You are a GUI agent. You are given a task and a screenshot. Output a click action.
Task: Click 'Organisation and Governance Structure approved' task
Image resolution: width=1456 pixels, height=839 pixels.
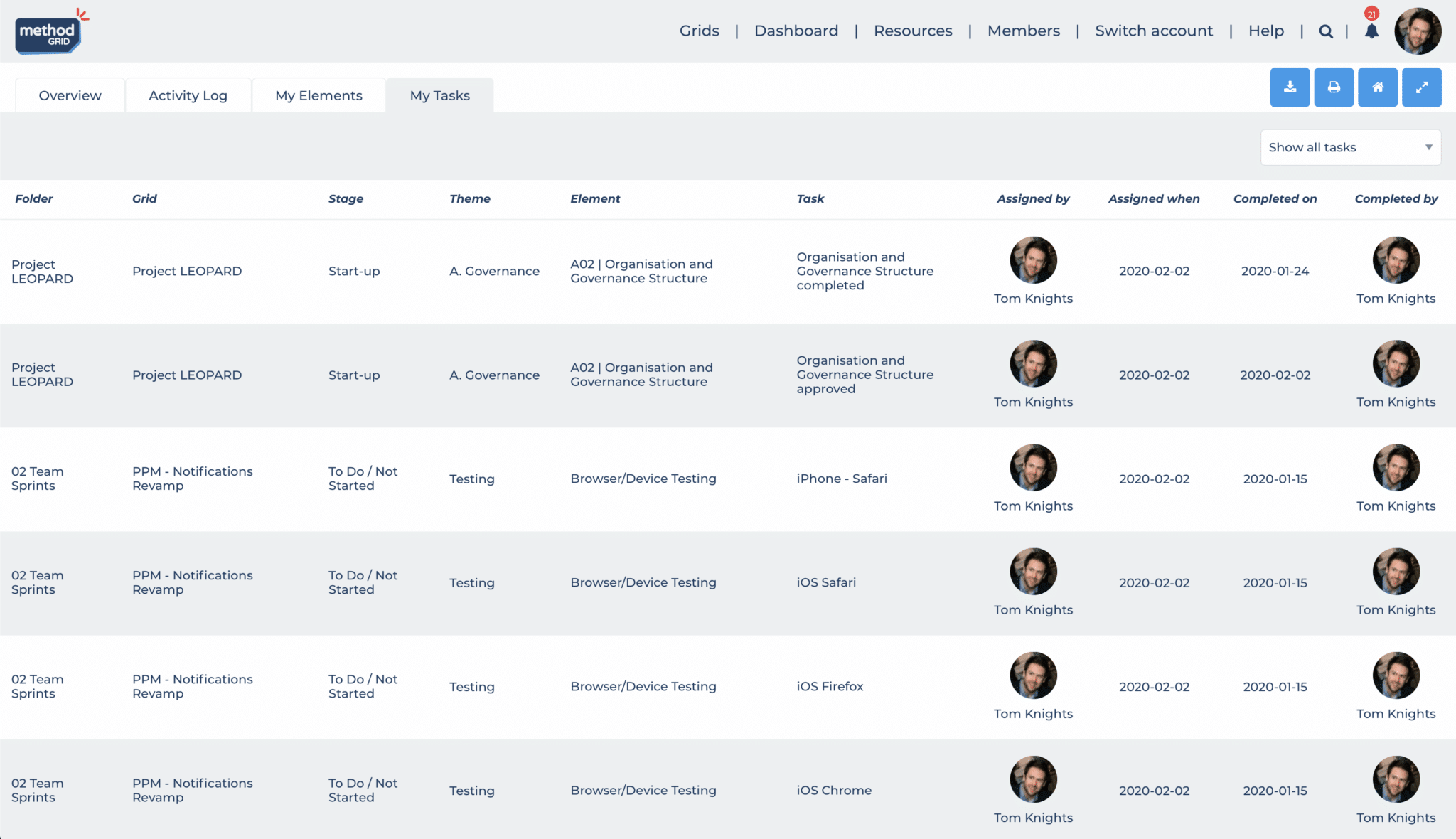(865, 375)
